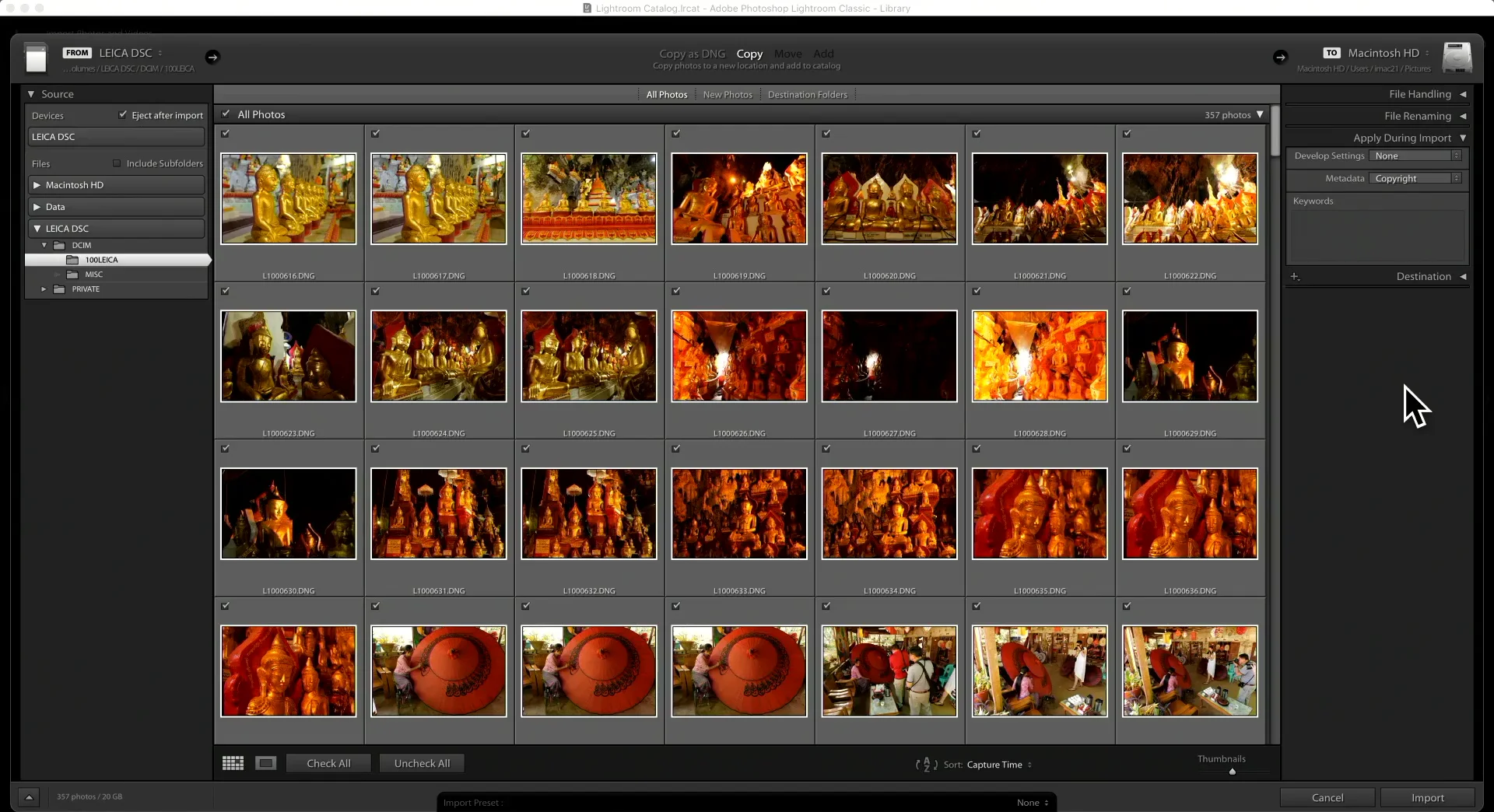1494x812 pixels.
Task: Select the LEICA DSC device button
Action: click(117, 137)
